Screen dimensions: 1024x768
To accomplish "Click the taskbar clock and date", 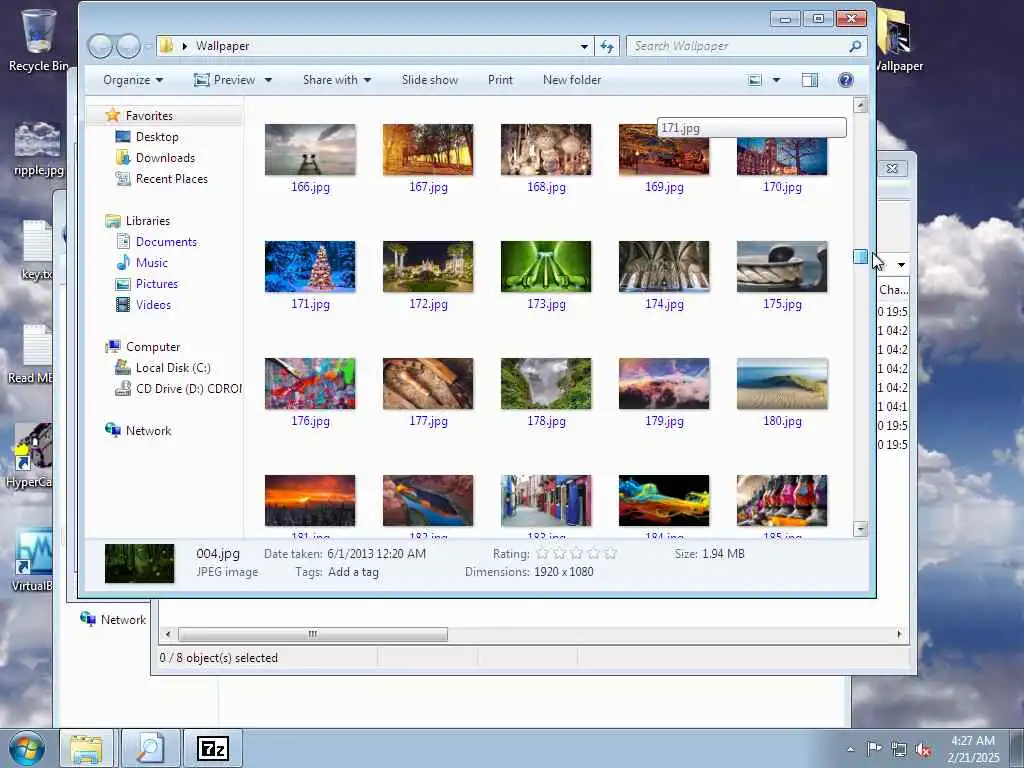I will pyautogui.click(x=973, y=749).
